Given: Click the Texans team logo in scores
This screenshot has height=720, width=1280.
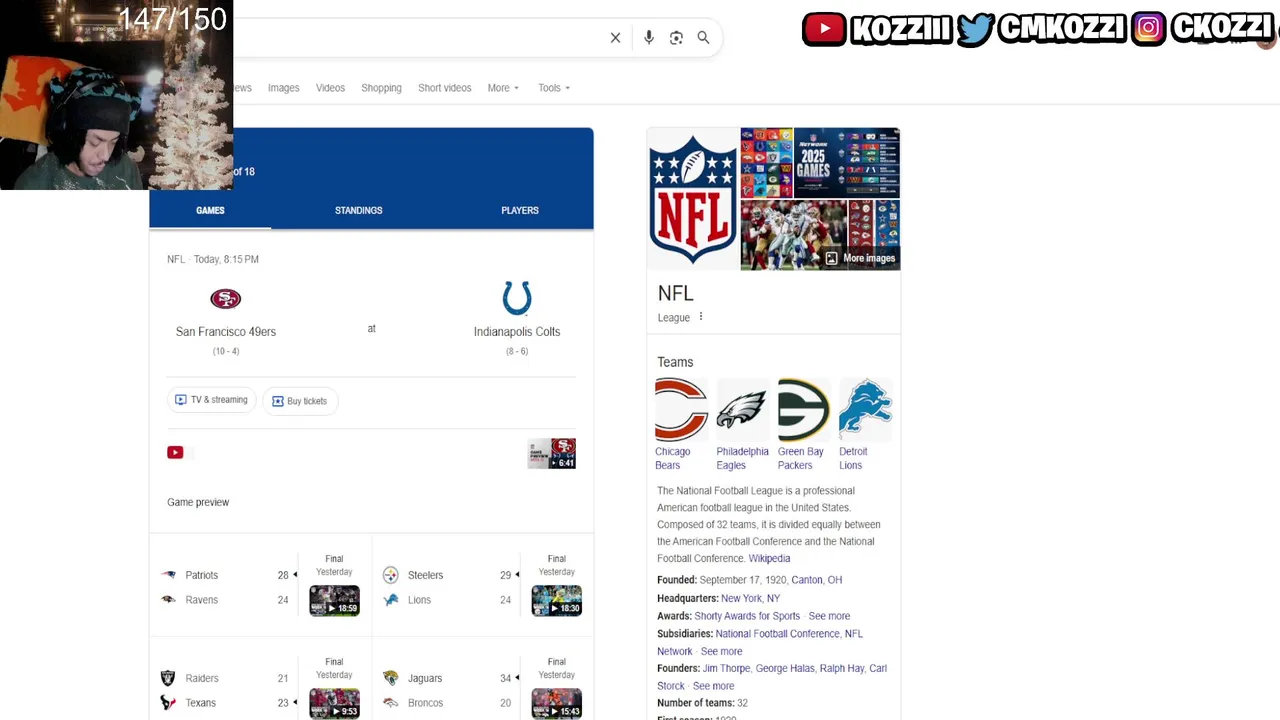Looking at the screenshot, I should [x=168, y=703].
